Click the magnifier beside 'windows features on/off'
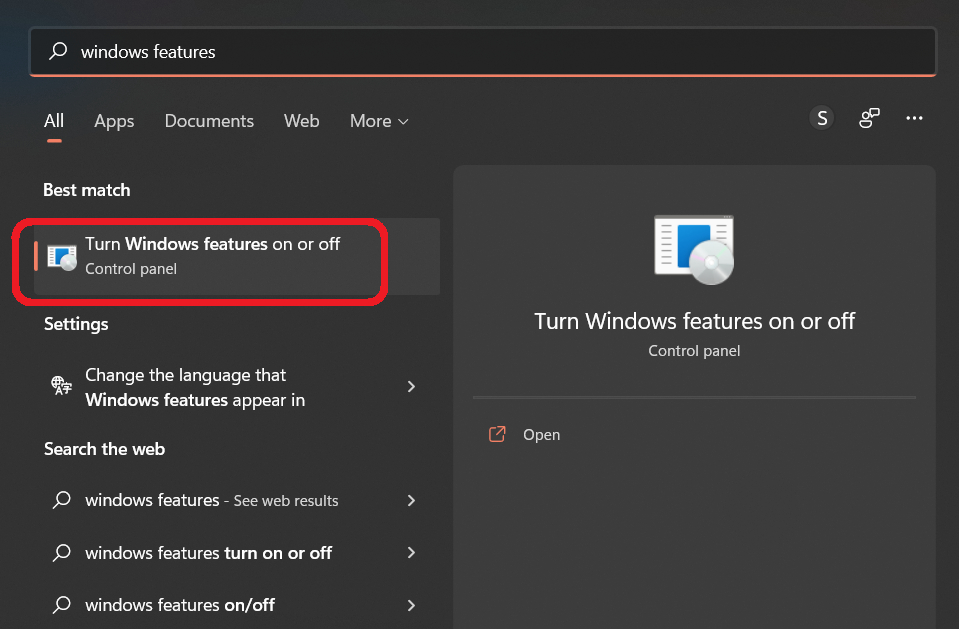 tap(61, 604)
